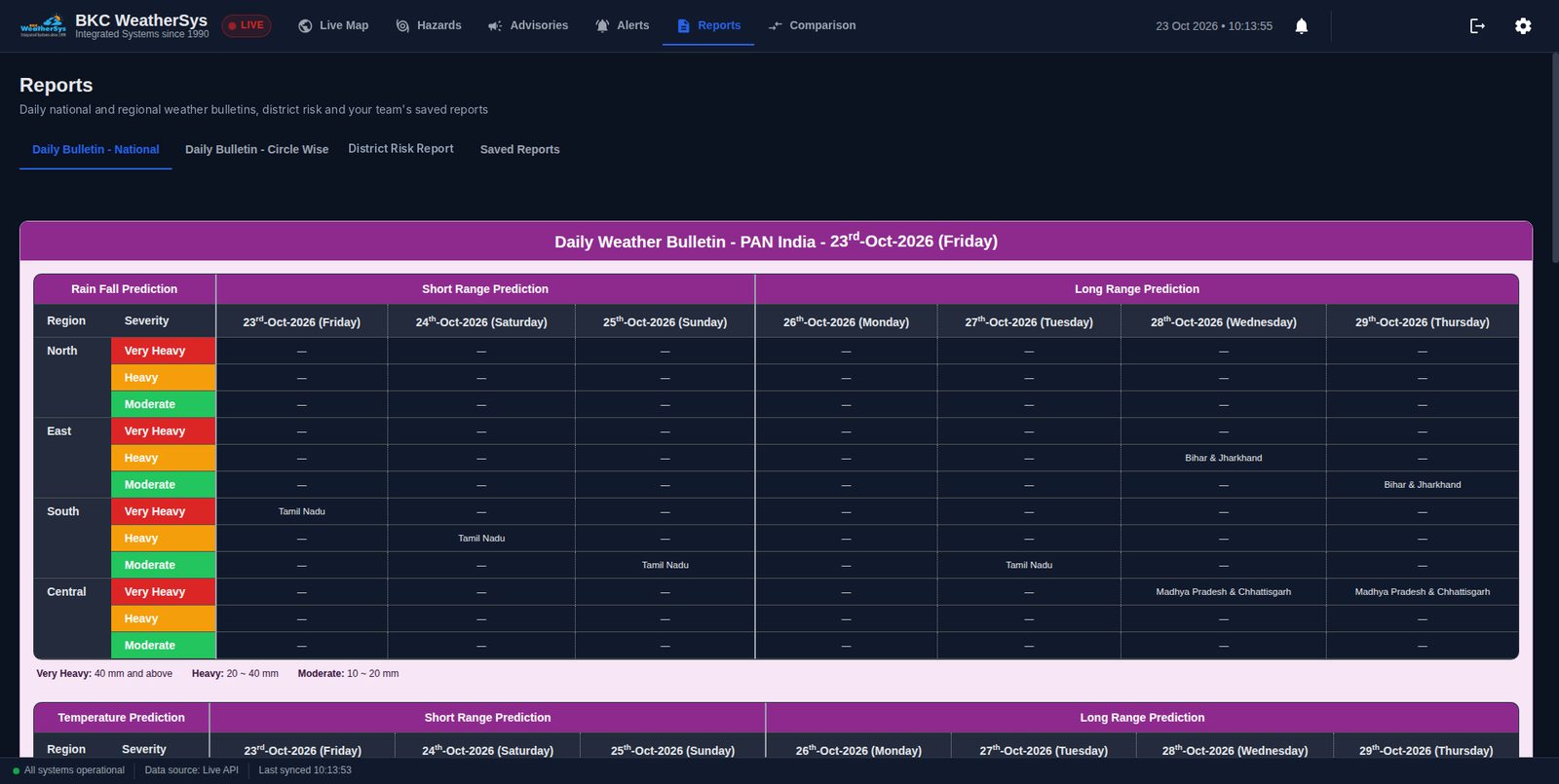Click Madhya Pradesh & Chhattisgarh under Wednesday

pos(1224,592)
